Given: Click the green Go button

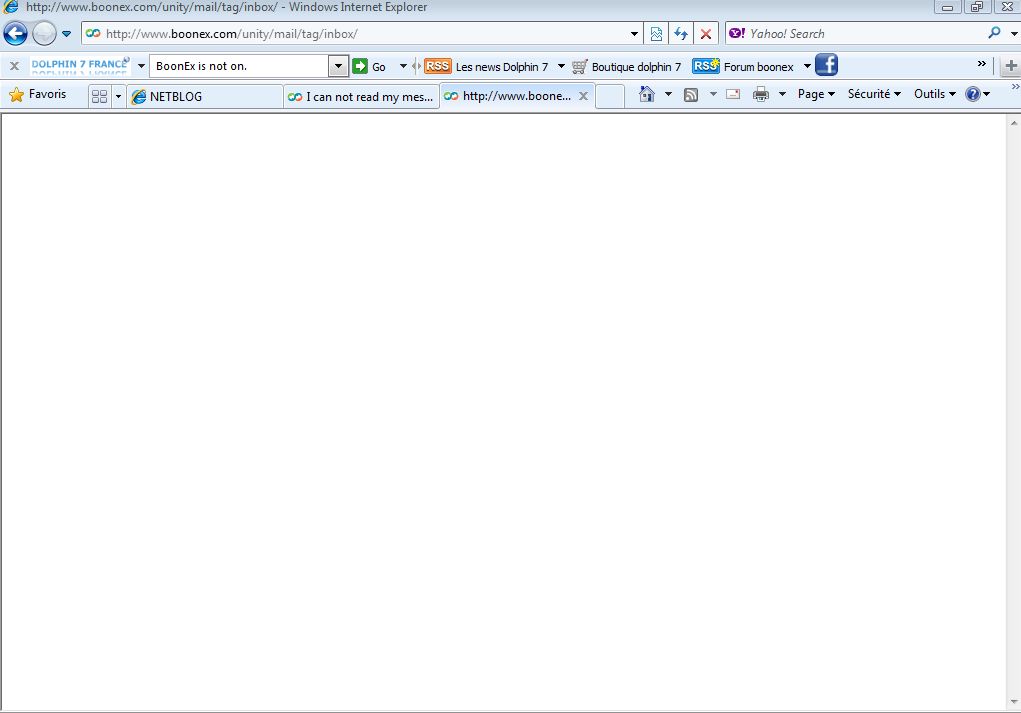Looking at the screenshot, I should tap(369, 66).
